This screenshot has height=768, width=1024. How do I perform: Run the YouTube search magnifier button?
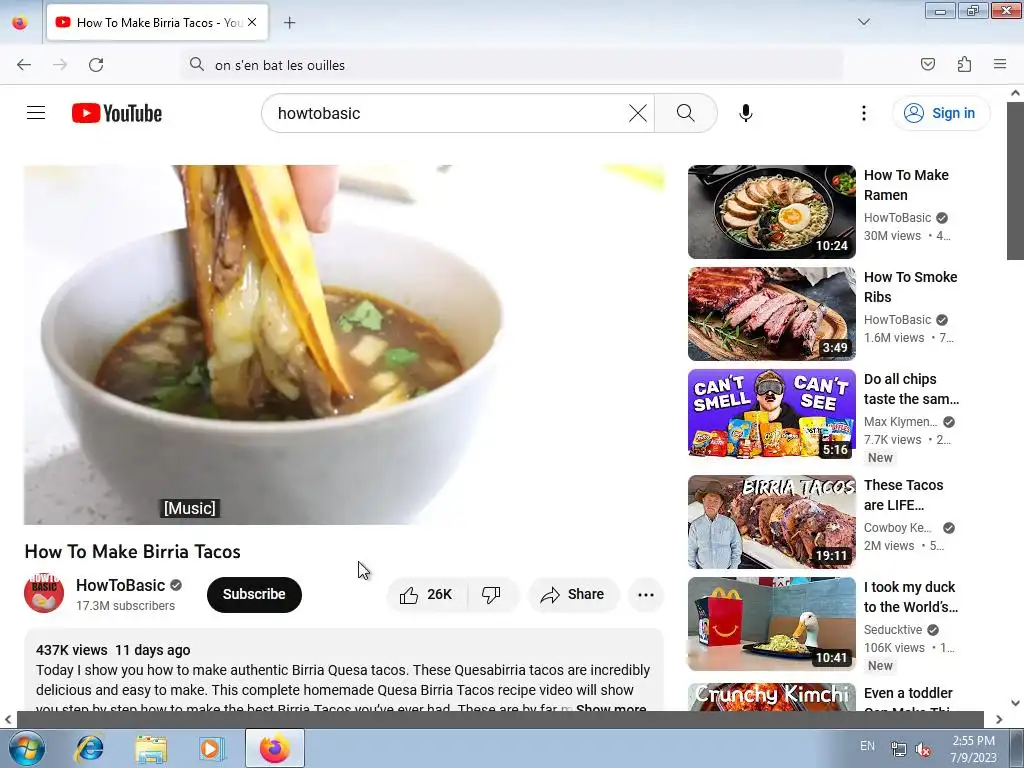tap(686, 113)
